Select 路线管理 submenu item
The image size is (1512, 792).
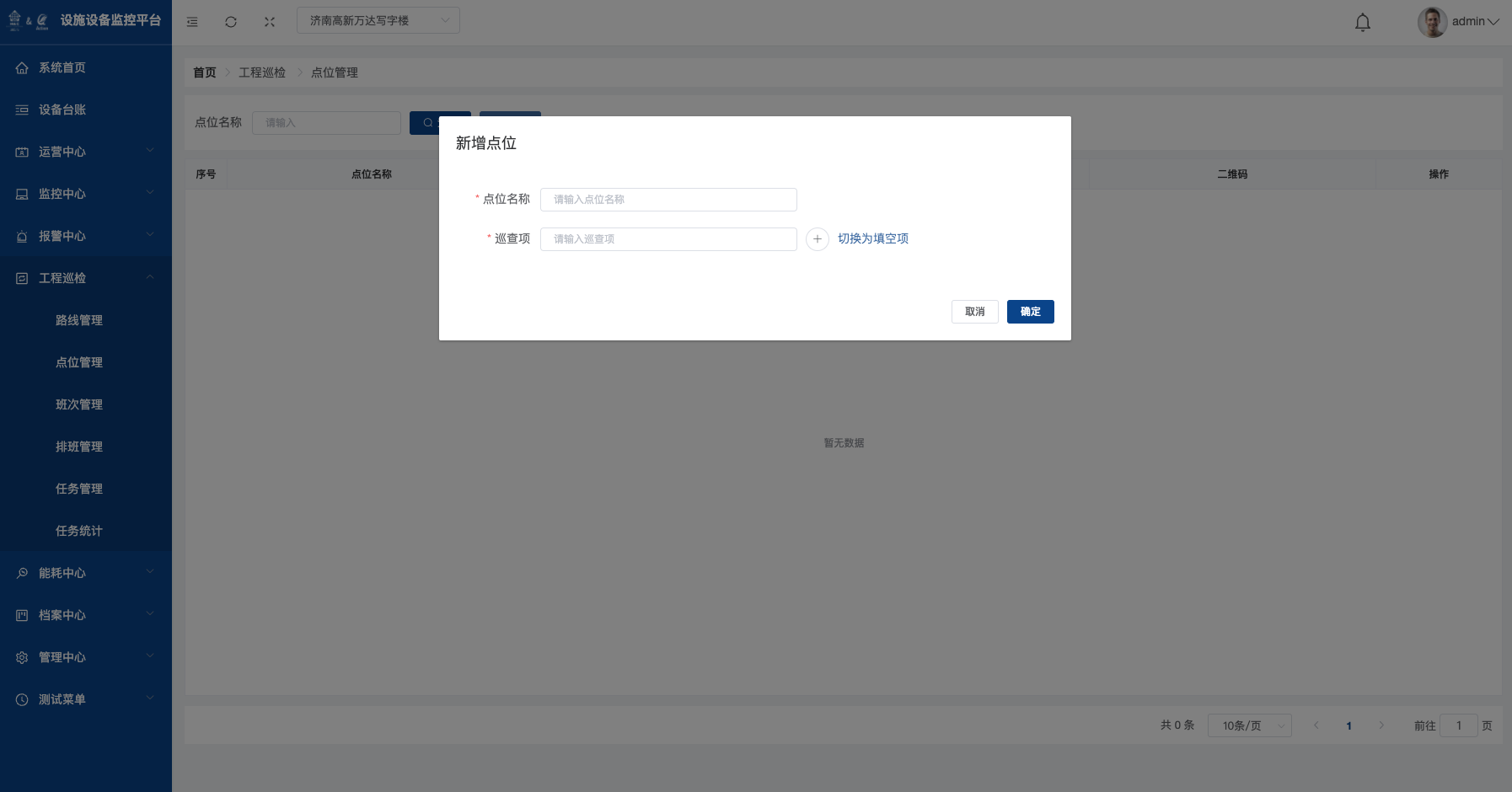coord(79,320)
